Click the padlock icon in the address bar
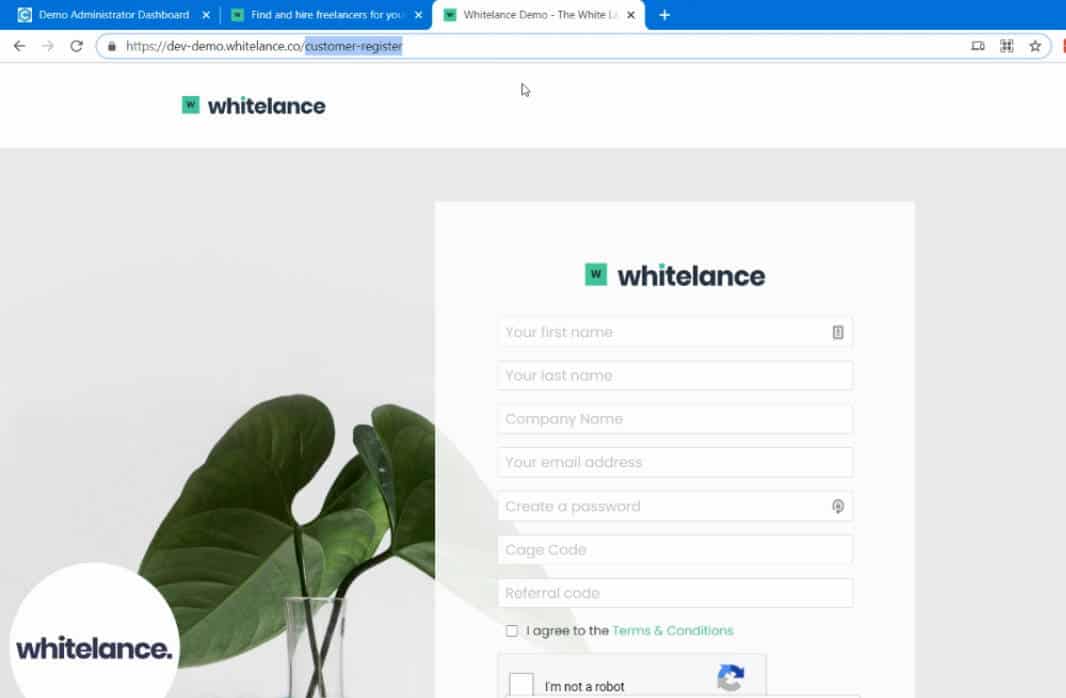The width and height of the screenshot is (1066, 698). pos(111,46)
